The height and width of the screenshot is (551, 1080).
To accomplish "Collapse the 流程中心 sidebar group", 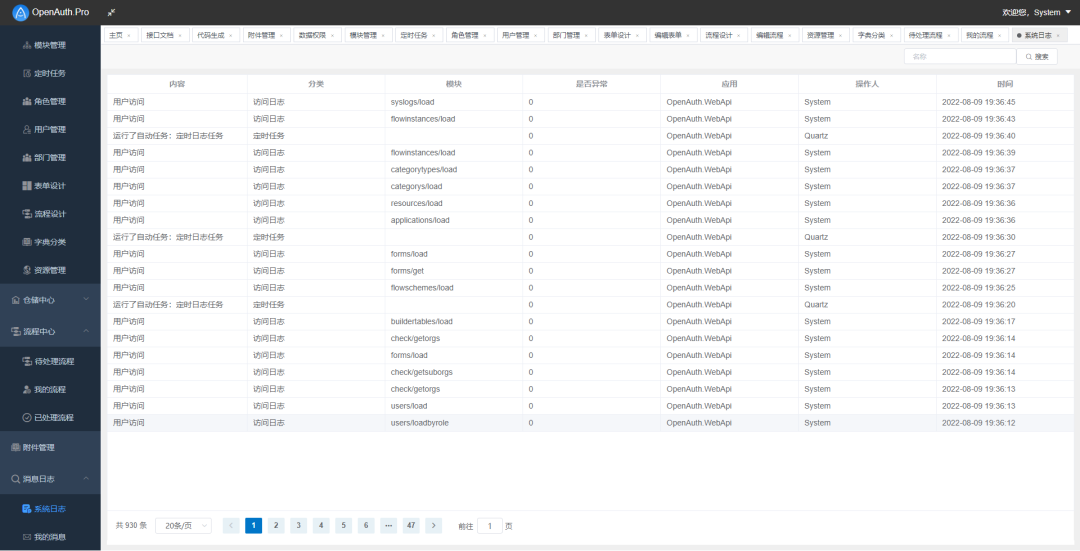I will pyautogui.click(x=50, y=331).
